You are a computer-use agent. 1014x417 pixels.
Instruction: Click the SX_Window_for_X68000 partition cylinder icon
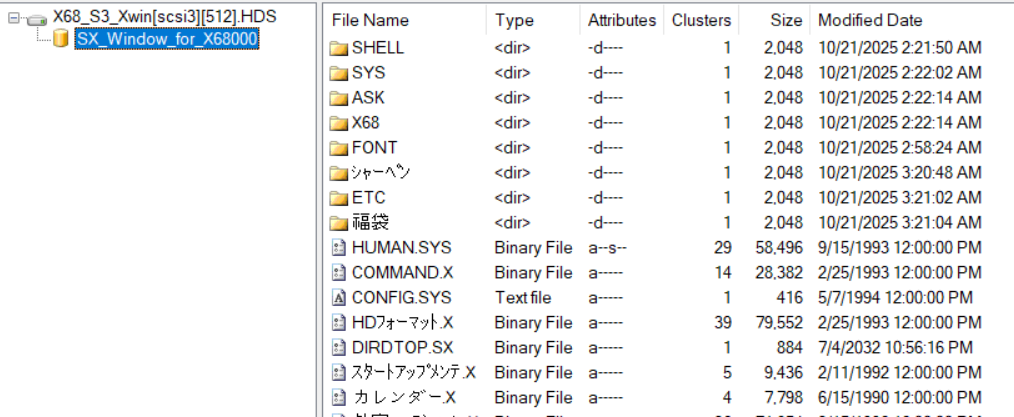click(x=61, y=39)
